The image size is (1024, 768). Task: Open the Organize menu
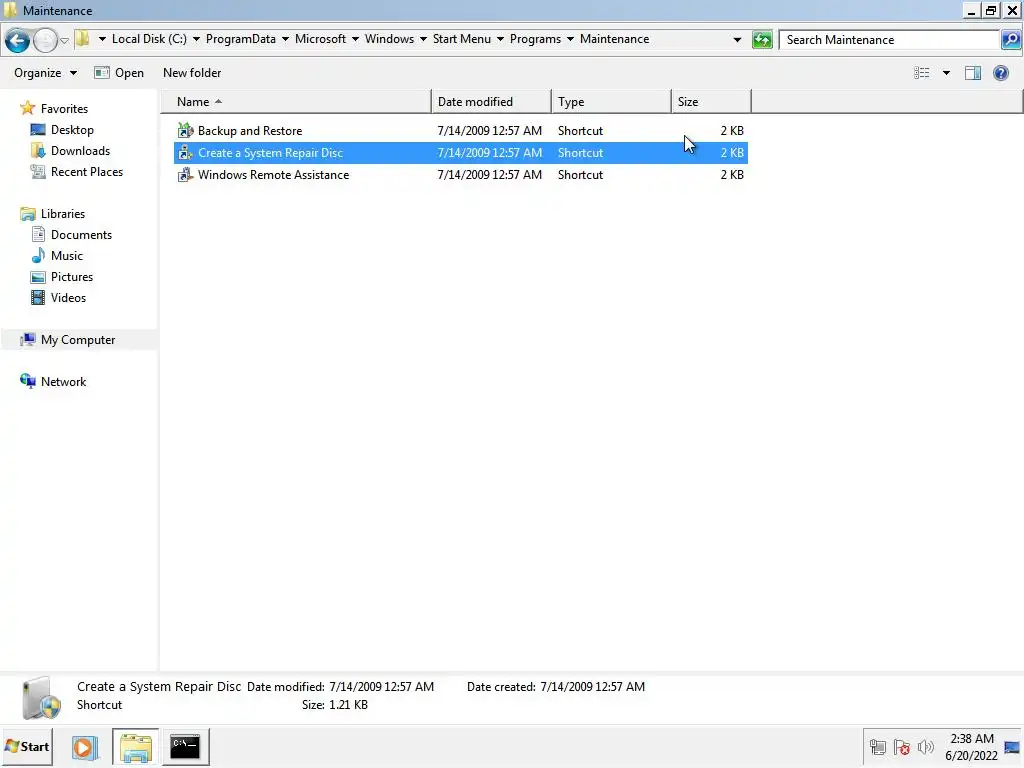(x=45, y=73)
